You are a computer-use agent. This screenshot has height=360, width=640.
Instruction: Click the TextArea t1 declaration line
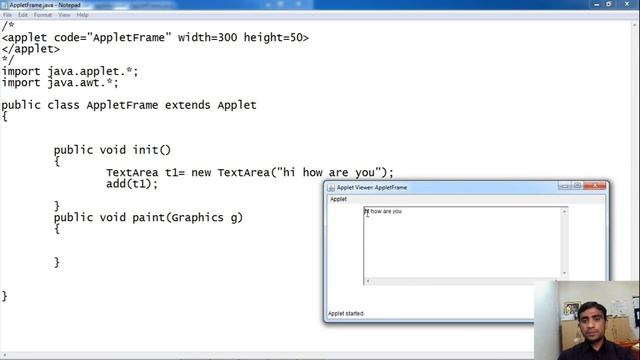(x=250, y=172)
